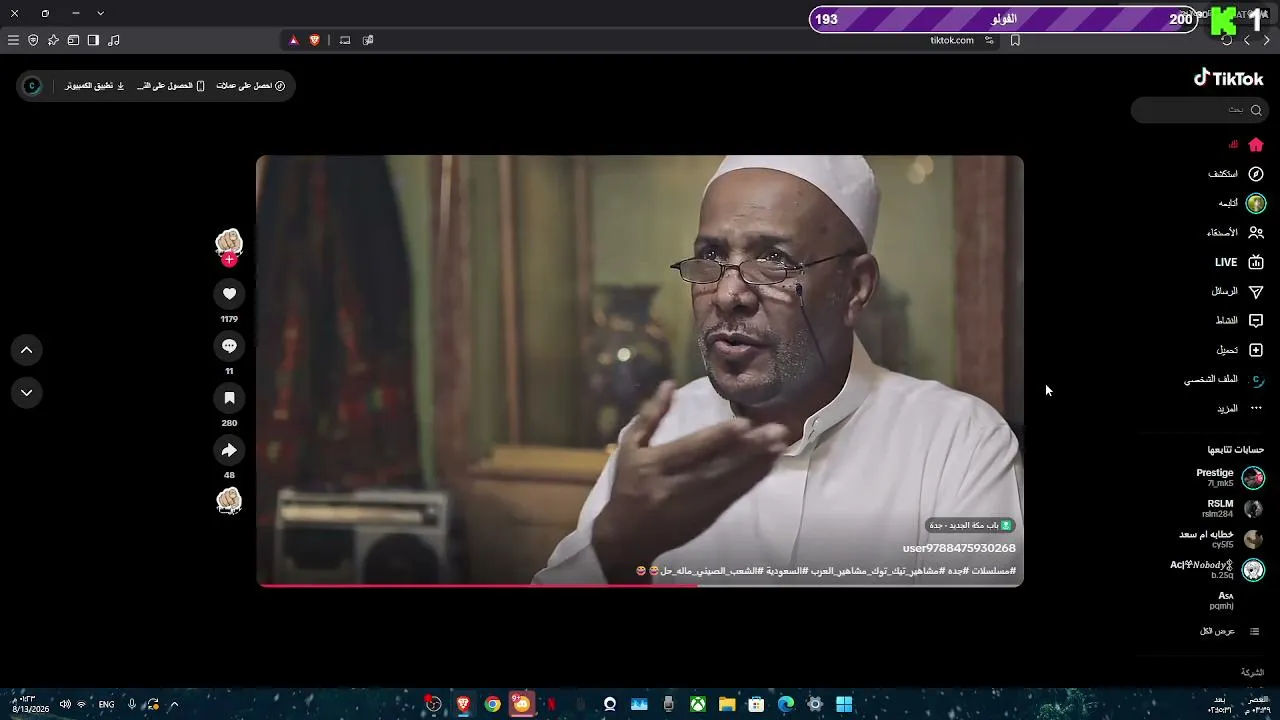The width and height of the screenshot is (1280, 720).
Task: Open the spinning sound disc below share
Action: tap(229, 500)
